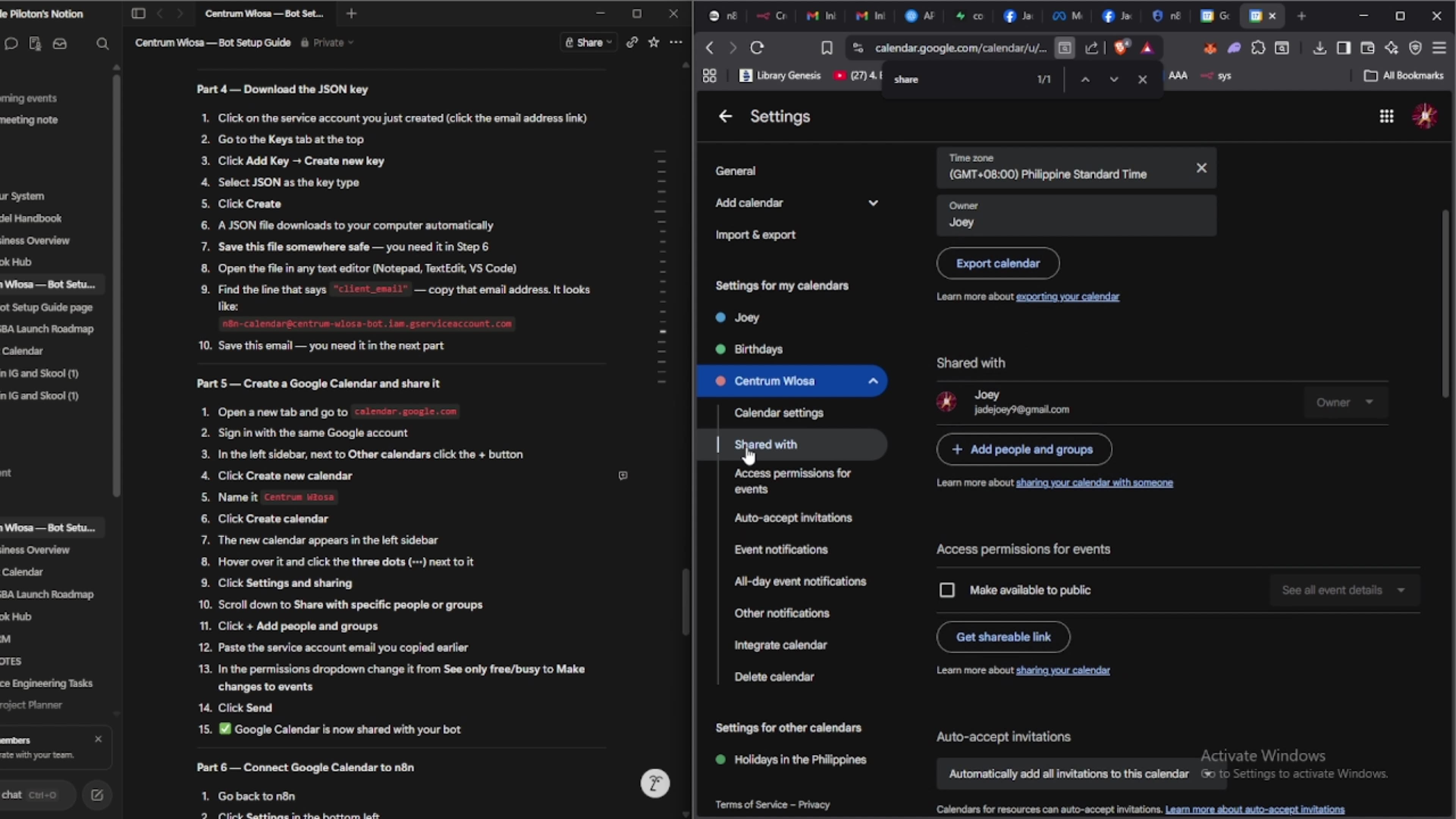Click the comment icon beside Create new calendar
1456x819 pixels.
[623, 476]
